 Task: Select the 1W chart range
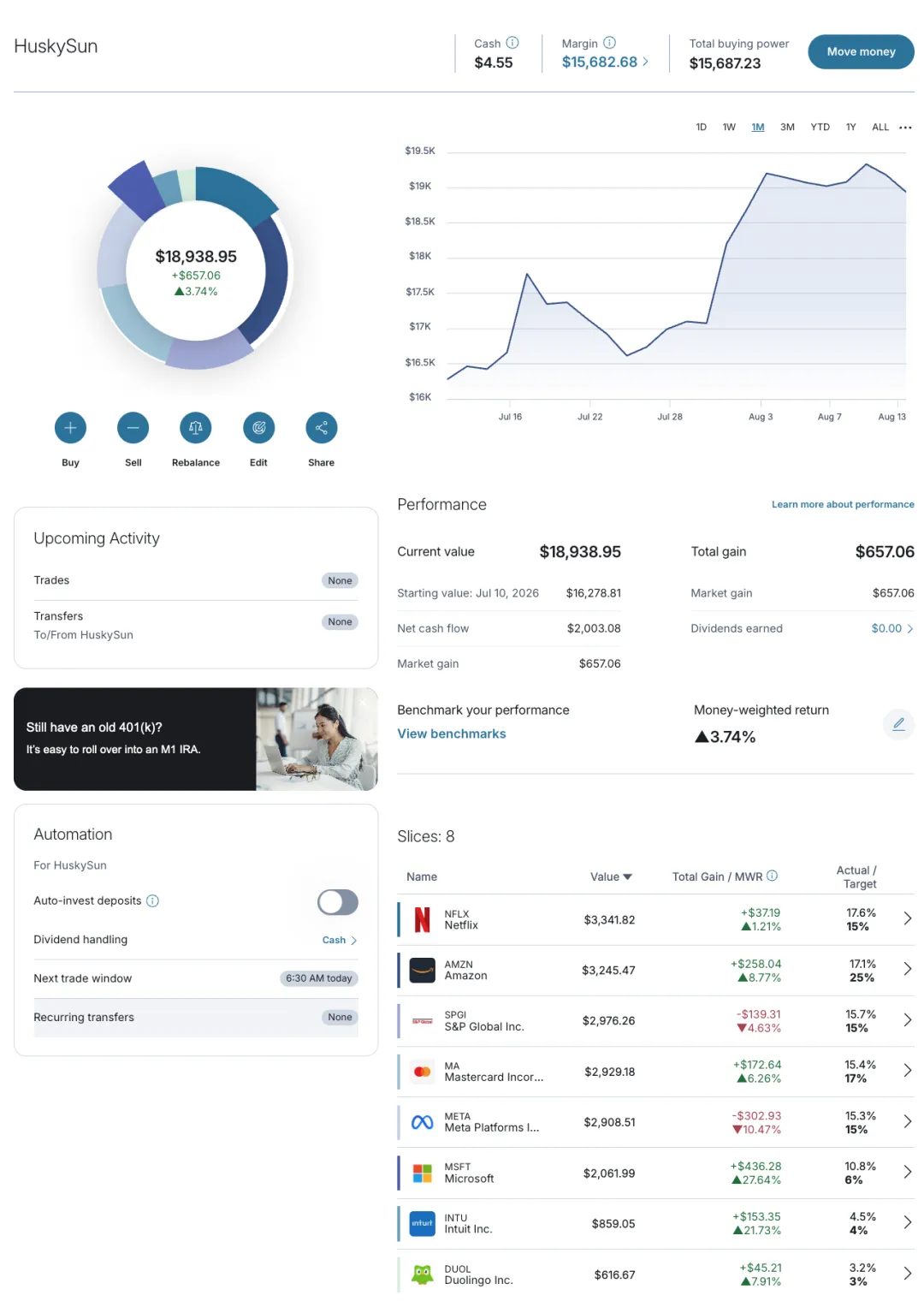(729, 128)
